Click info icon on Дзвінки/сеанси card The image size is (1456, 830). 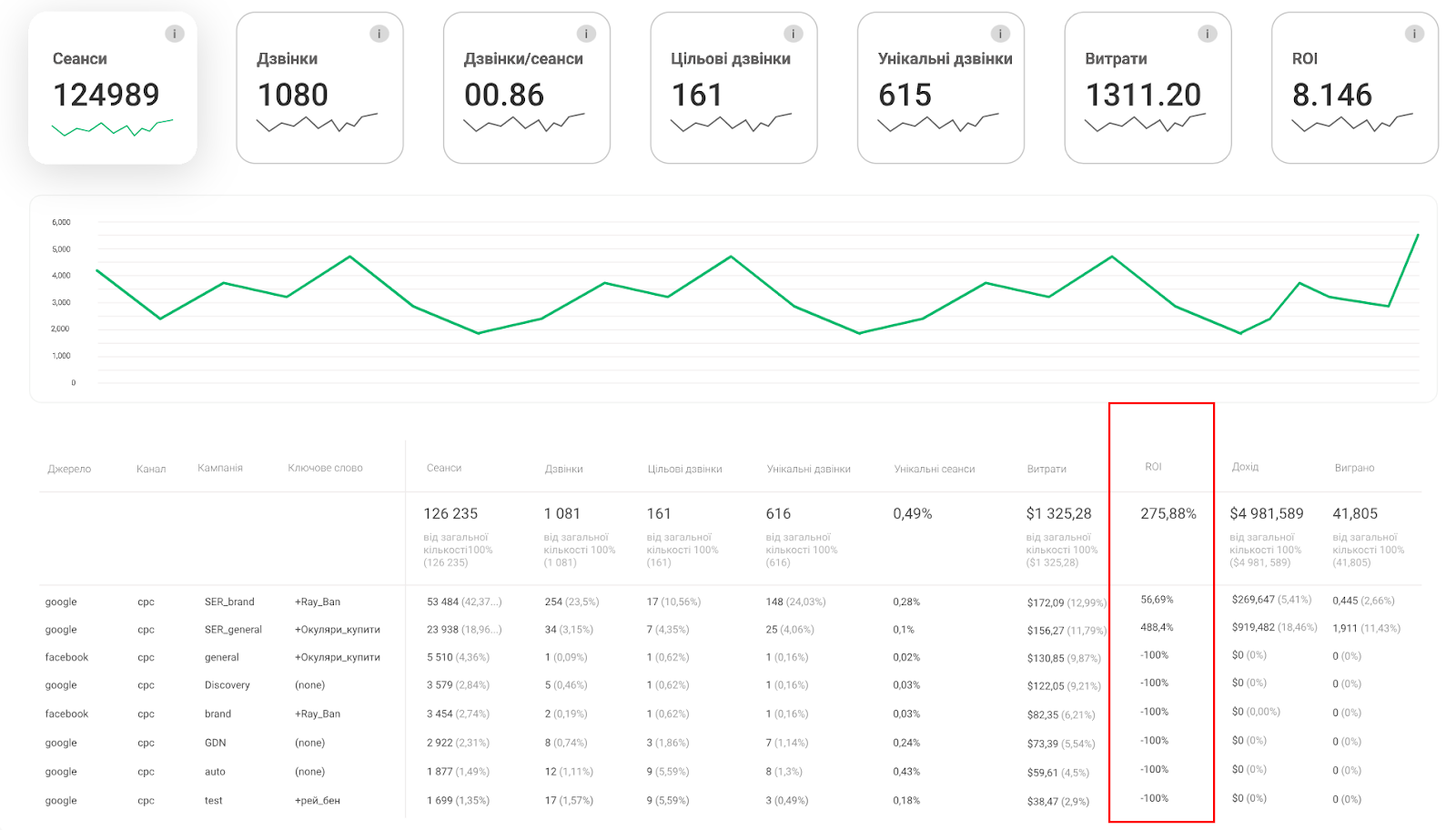pyautogui.click(x=586, y=34)
